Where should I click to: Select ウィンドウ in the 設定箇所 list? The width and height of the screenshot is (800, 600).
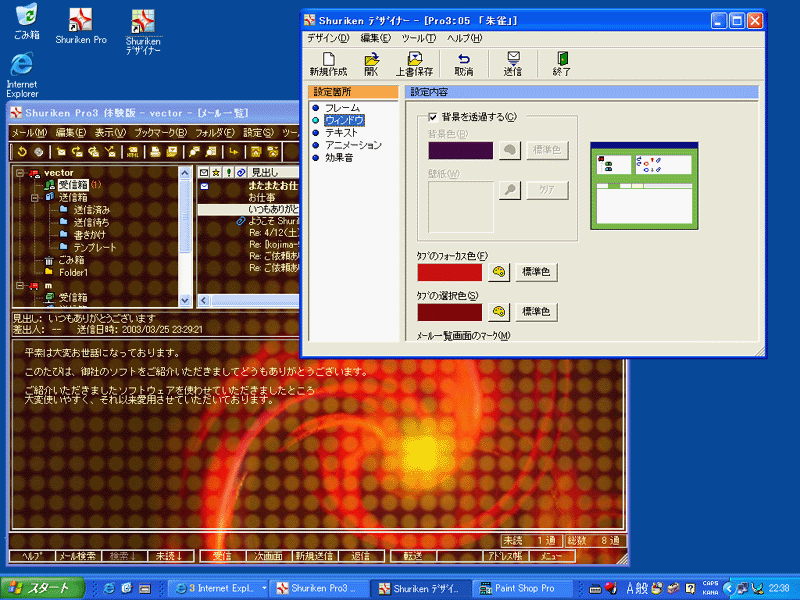pyautogui.click(x=344, y=120)
